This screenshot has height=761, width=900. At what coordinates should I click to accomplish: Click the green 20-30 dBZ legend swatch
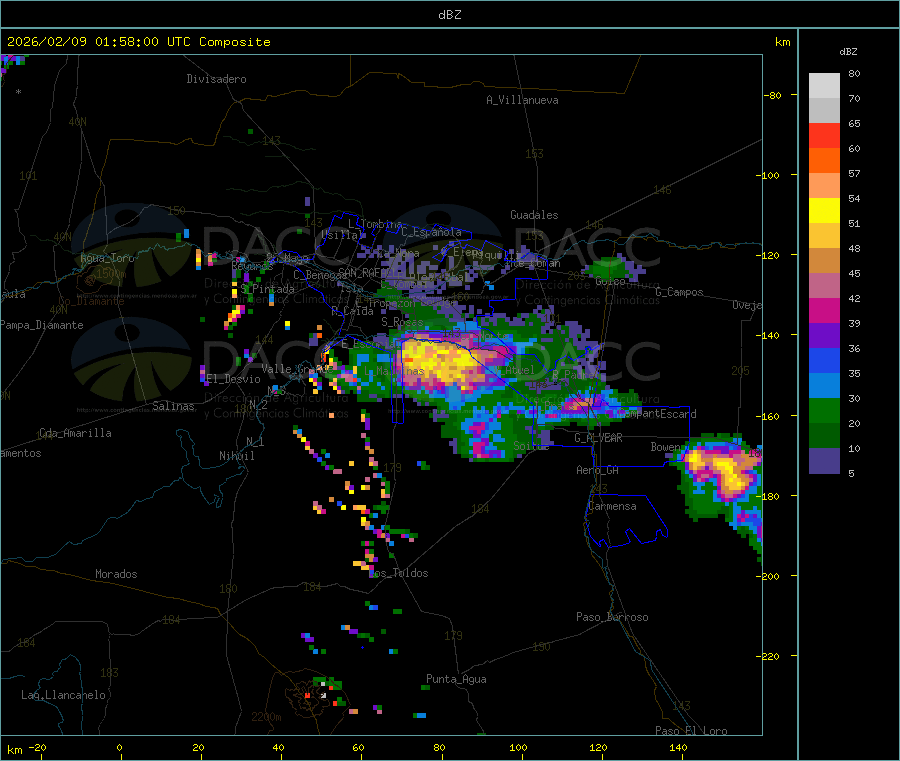coord(824,411)
